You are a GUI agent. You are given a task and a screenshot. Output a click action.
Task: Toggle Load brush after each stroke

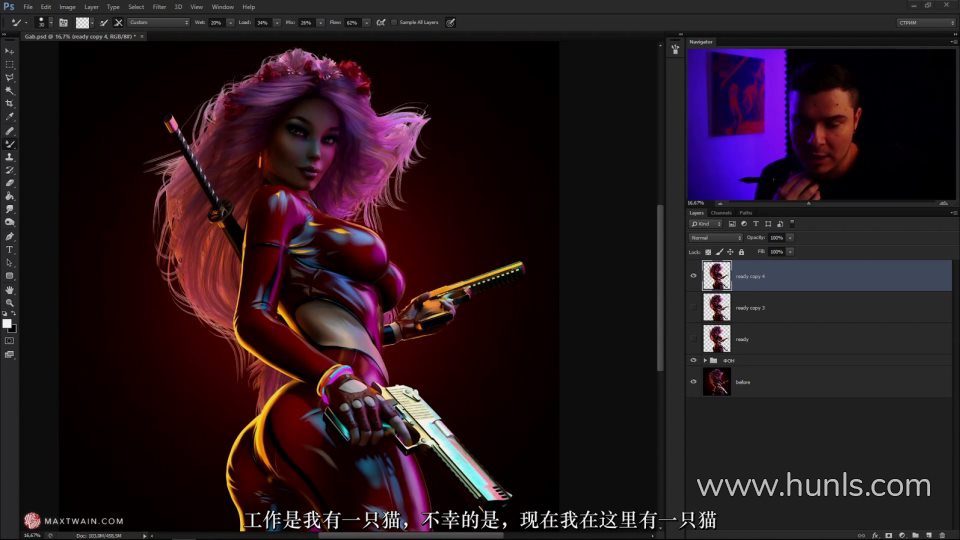pyautogui.click(x=104, y=23)
